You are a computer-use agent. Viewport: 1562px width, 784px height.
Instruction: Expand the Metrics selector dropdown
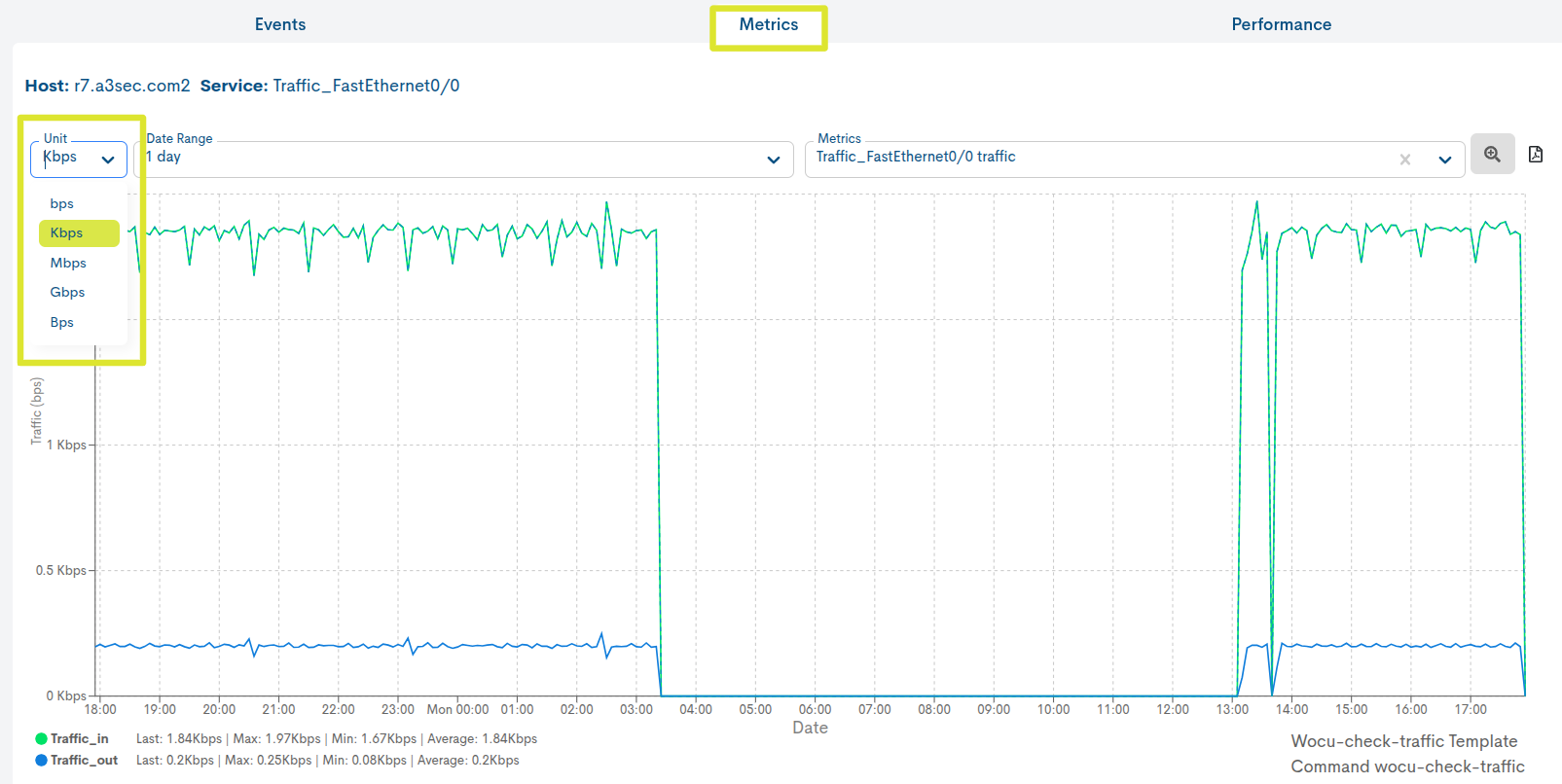click(1444, 159)
